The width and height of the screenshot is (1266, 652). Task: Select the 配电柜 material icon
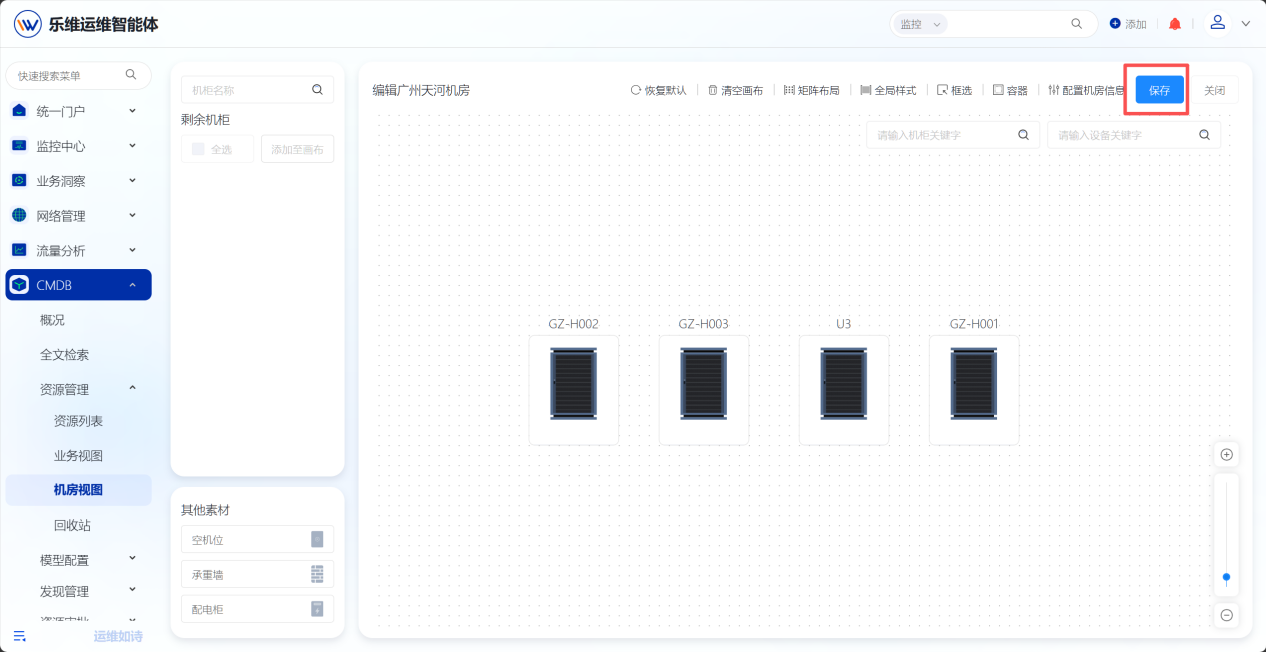tap(317, 609)
